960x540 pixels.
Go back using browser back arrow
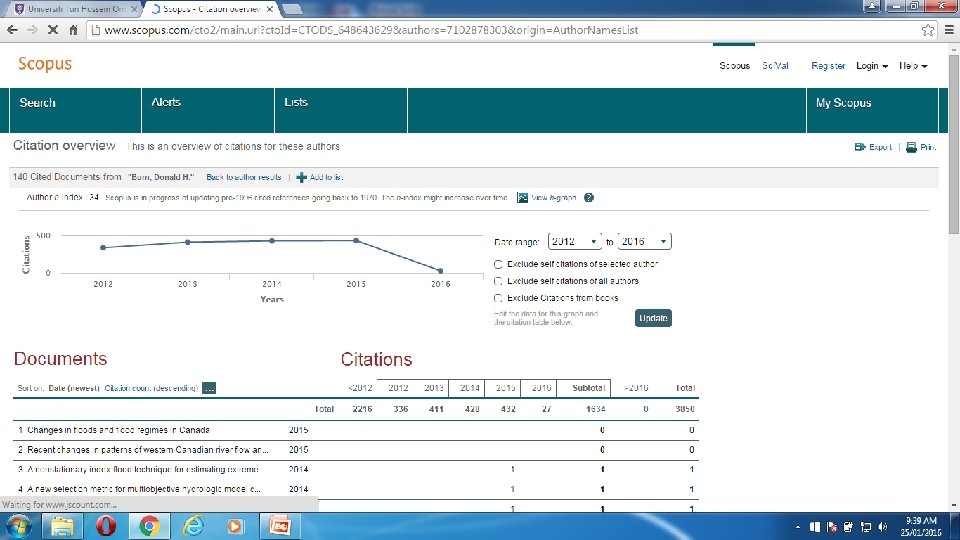(x=12, y=30)
